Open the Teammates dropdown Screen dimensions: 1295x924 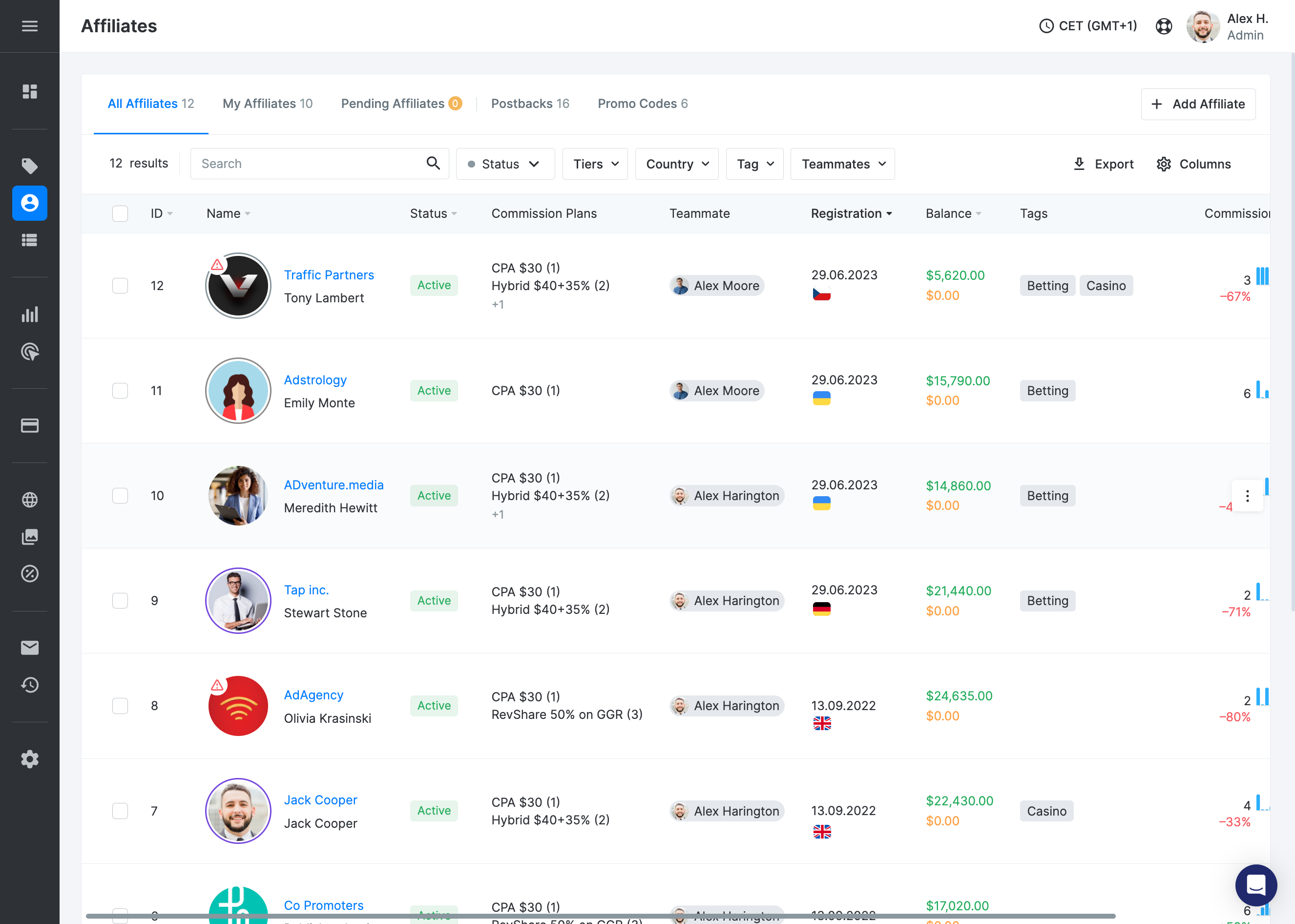tap(842, 164)
